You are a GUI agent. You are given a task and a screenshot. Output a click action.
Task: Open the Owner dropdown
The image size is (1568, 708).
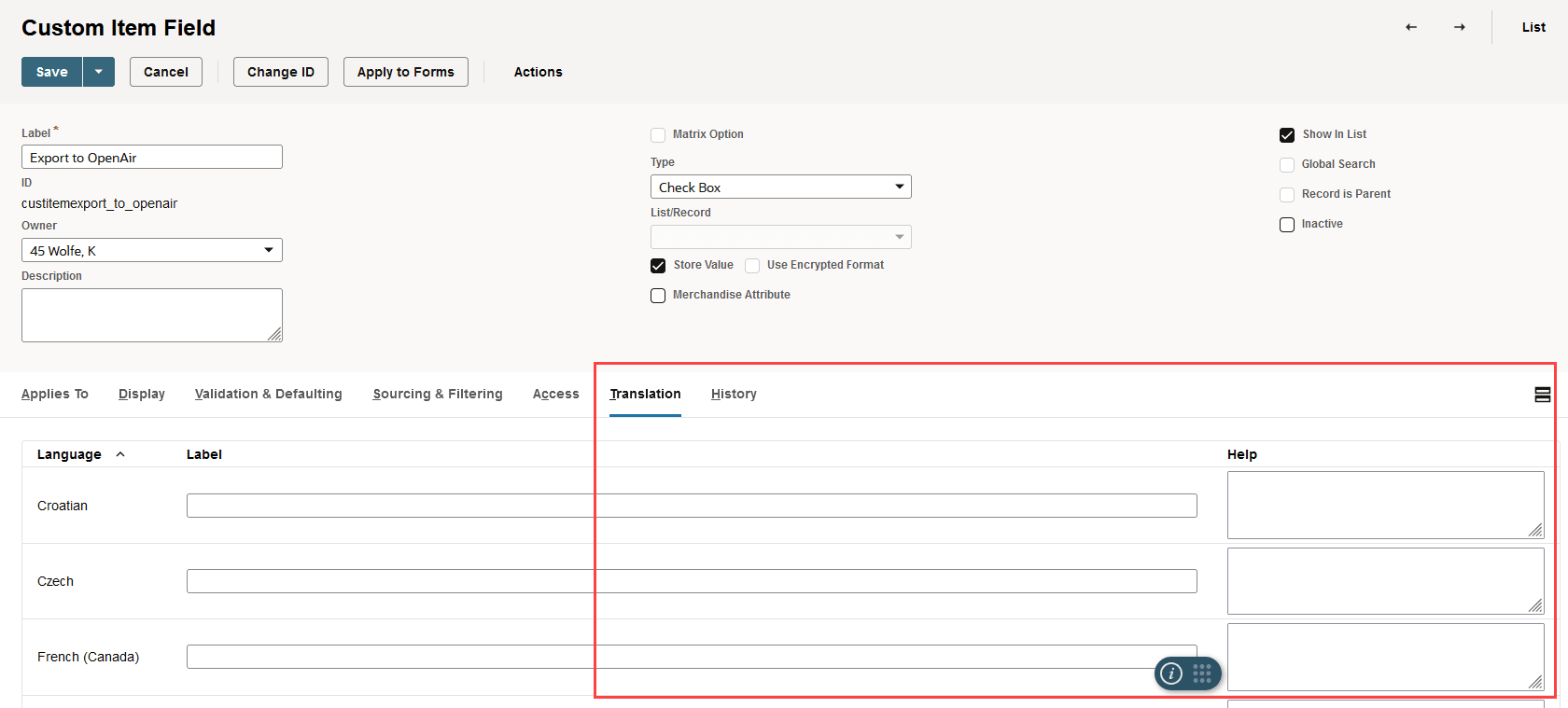click(x=152, y=250)
